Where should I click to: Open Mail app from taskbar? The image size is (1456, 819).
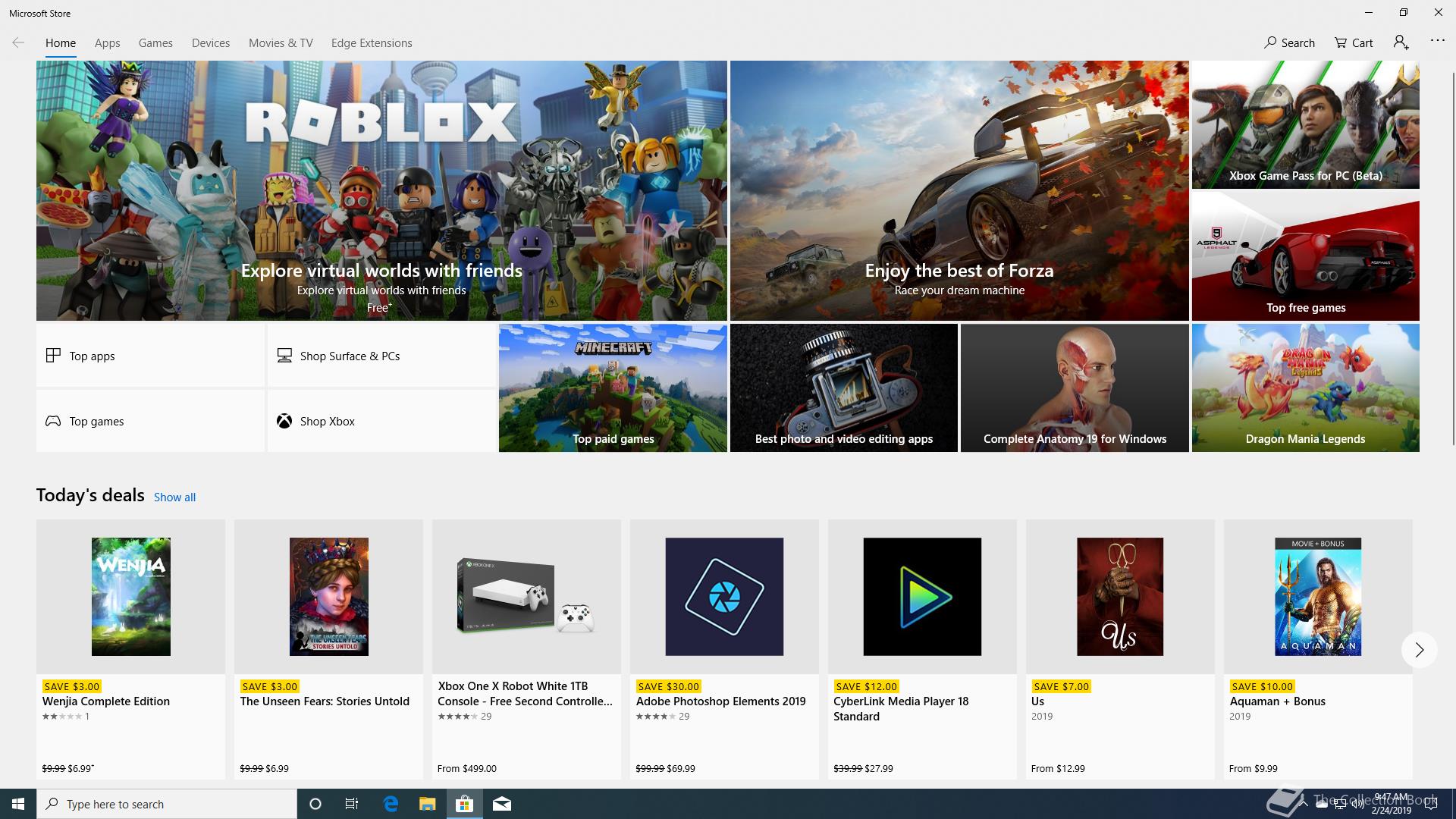pyautogui.click(x=502, y=804)
